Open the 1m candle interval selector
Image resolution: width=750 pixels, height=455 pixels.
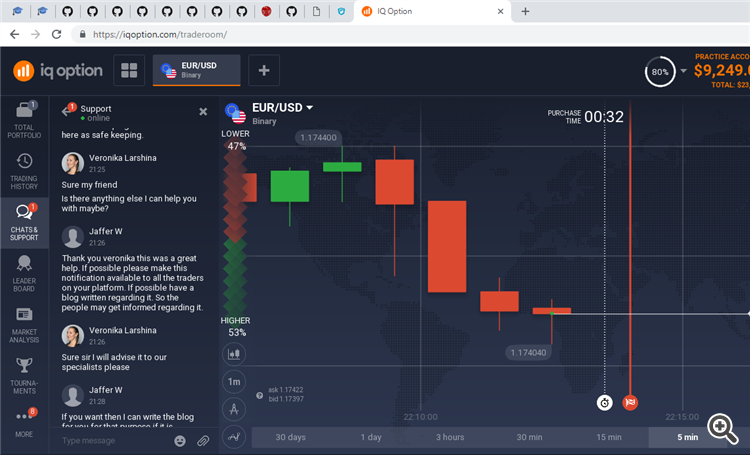click(x=234, y=382)
